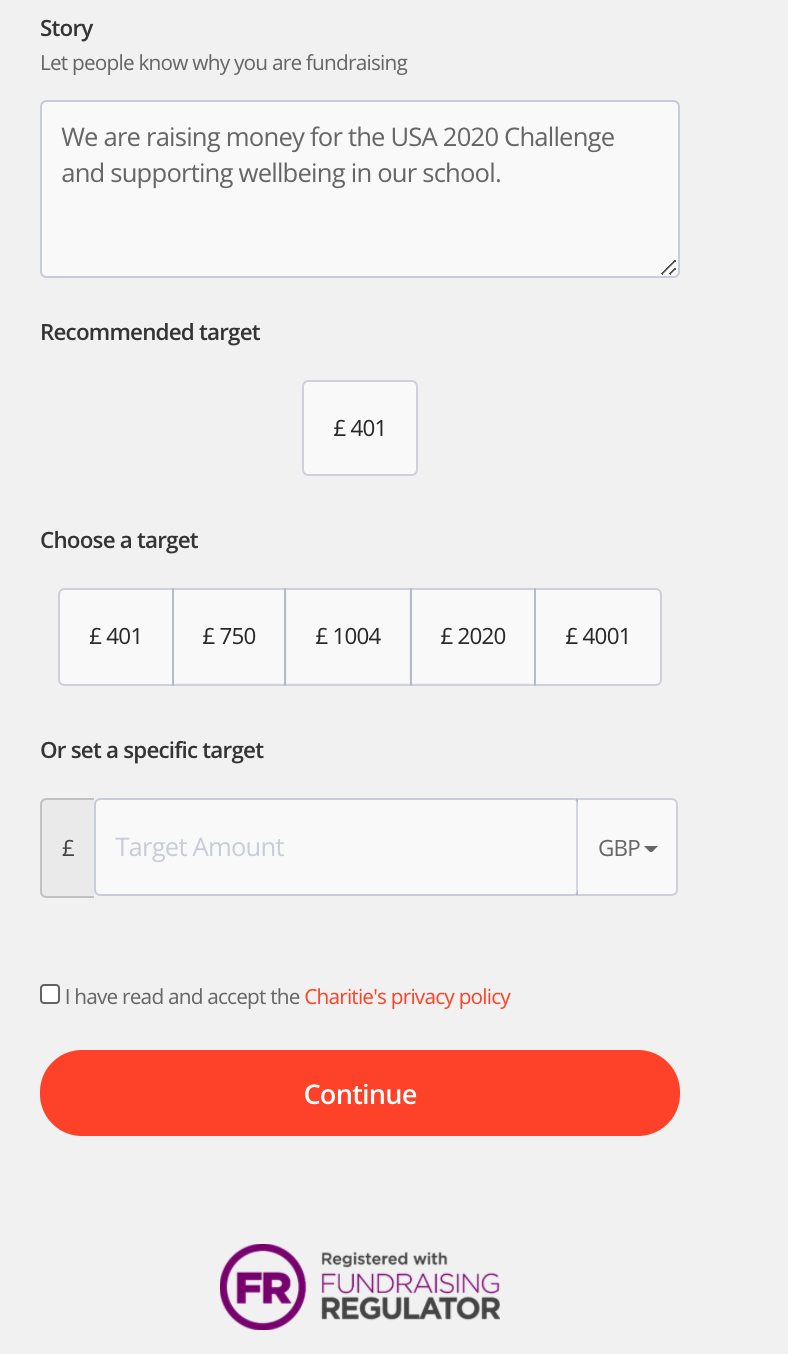The image size is (788, 1354).
Task: Select the £ 2020 target option
Action: (x=473, y=636)
